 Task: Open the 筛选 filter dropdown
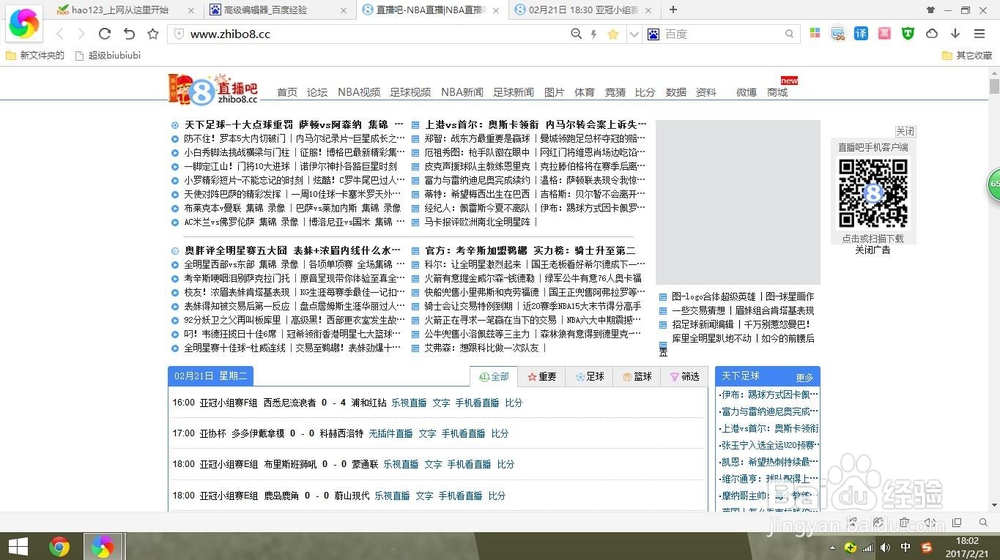pos(684,377)
